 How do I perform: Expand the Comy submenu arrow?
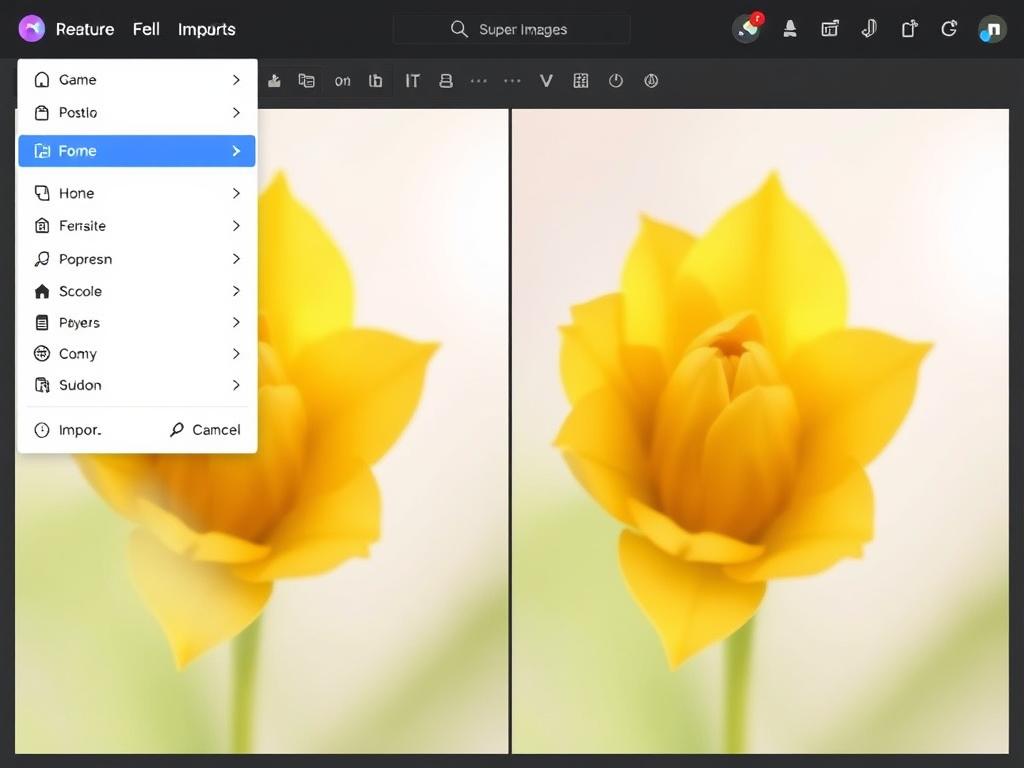236,353
